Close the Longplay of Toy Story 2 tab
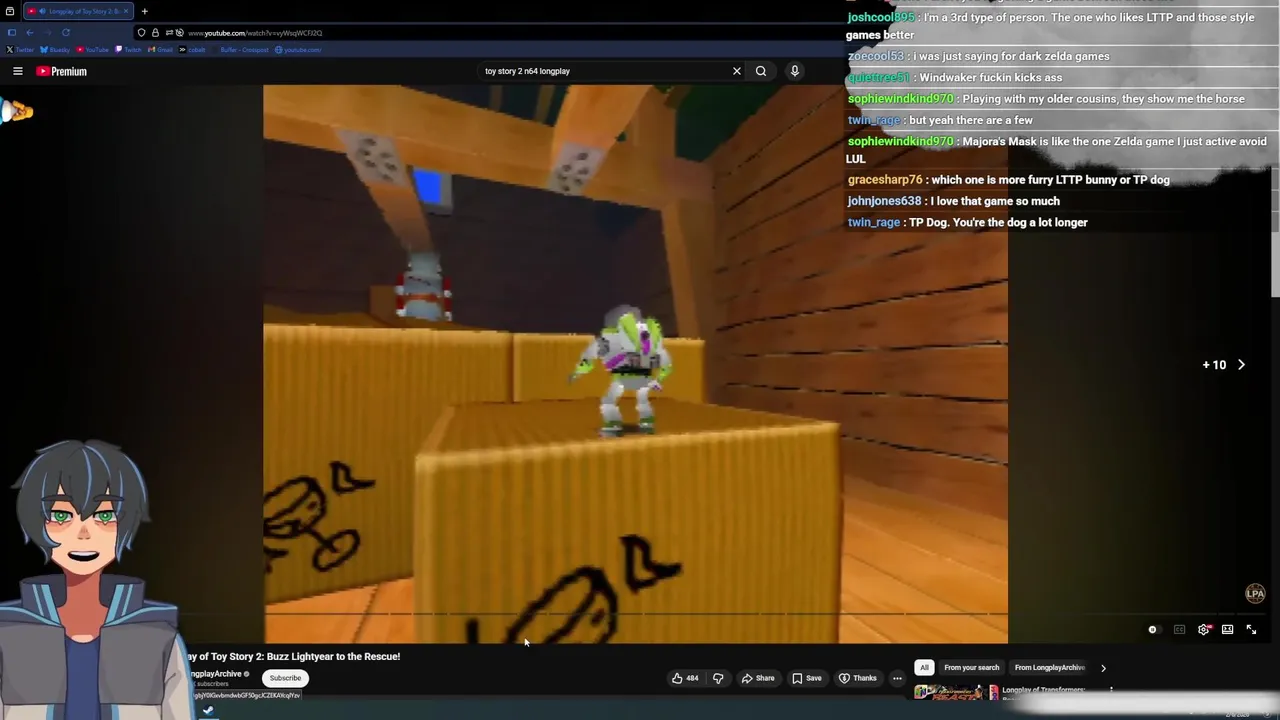1280x720 pixels. (x=125, y=11)
